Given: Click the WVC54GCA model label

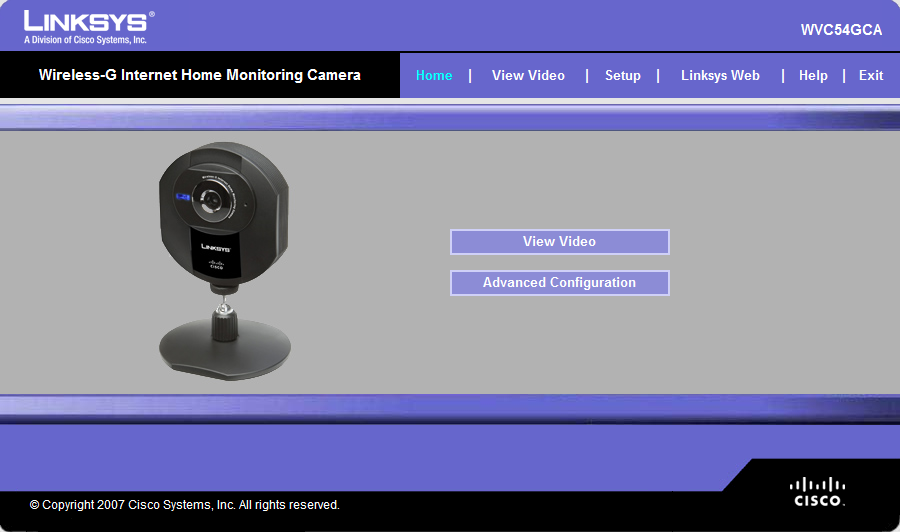Looking at the screenshot, I should coord(841,30).
